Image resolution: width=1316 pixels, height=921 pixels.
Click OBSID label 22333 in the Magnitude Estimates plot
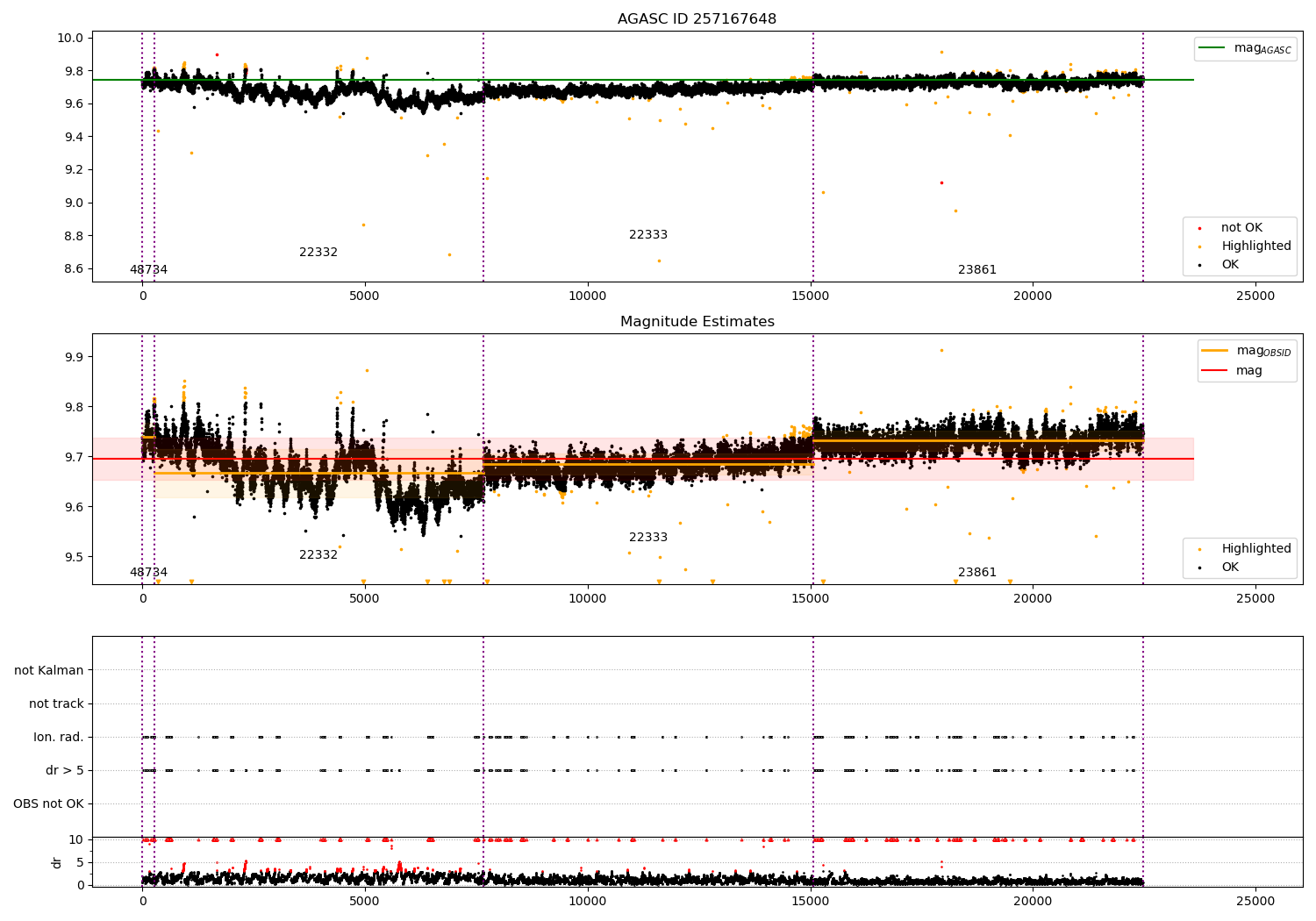click(x=648, y=538)
